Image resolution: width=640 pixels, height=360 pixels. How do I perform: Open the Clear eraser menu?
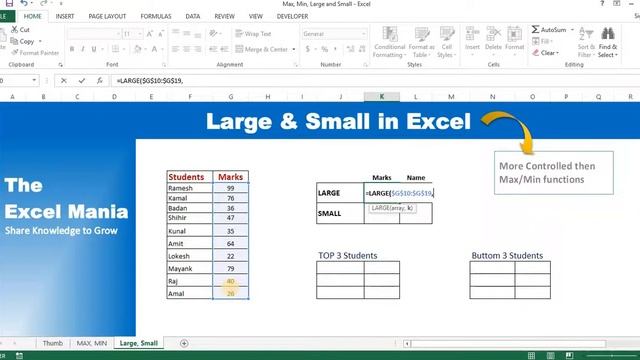coord(546,53)
